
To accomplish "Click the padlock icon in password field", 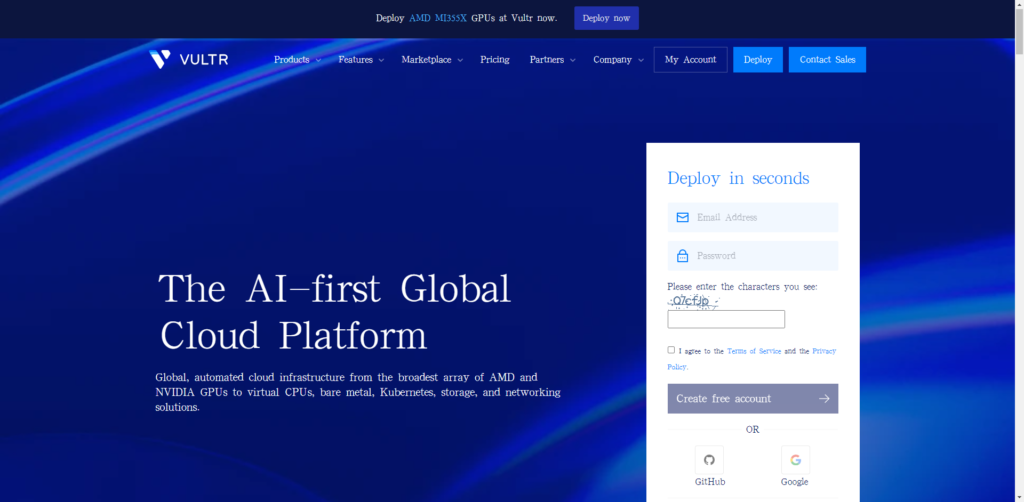I will click(x=682, y=256).
